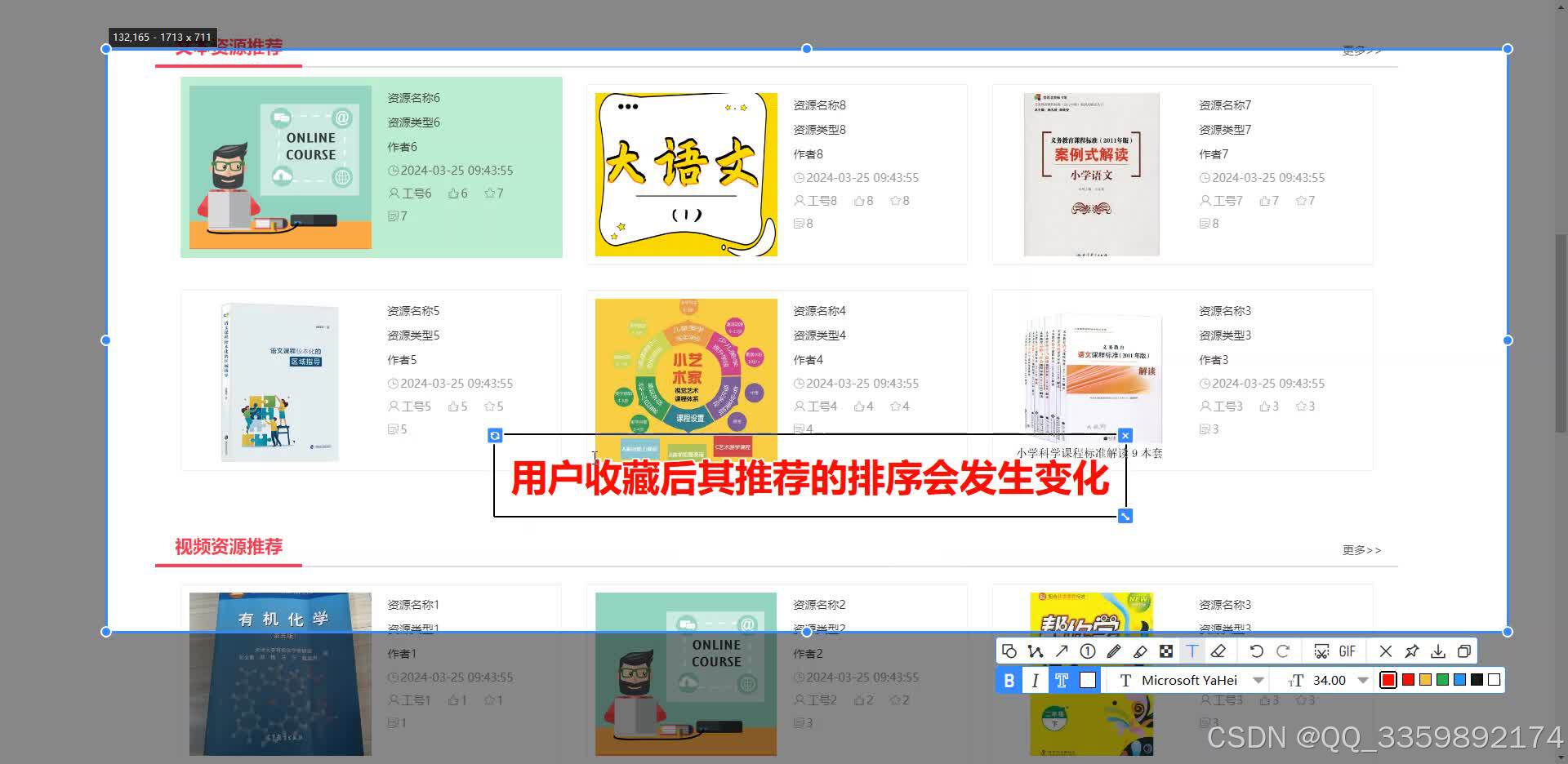
Task: Toggle the text outline style
Action: [1062, 679]
